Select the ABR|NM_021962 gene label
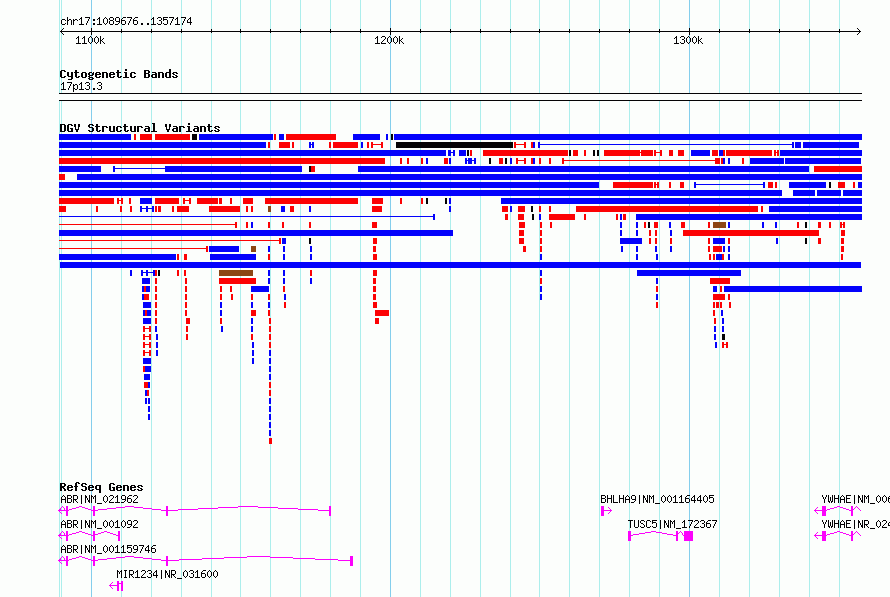890x597 pixels. [99, 499]
